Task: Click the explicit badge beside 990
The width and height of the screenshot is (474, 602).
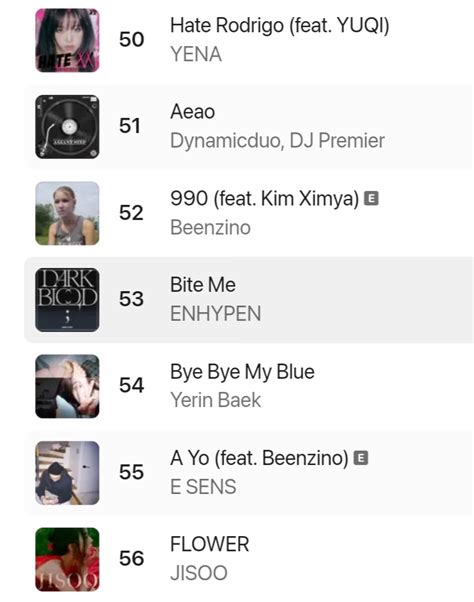Action: tap(371, 198)
